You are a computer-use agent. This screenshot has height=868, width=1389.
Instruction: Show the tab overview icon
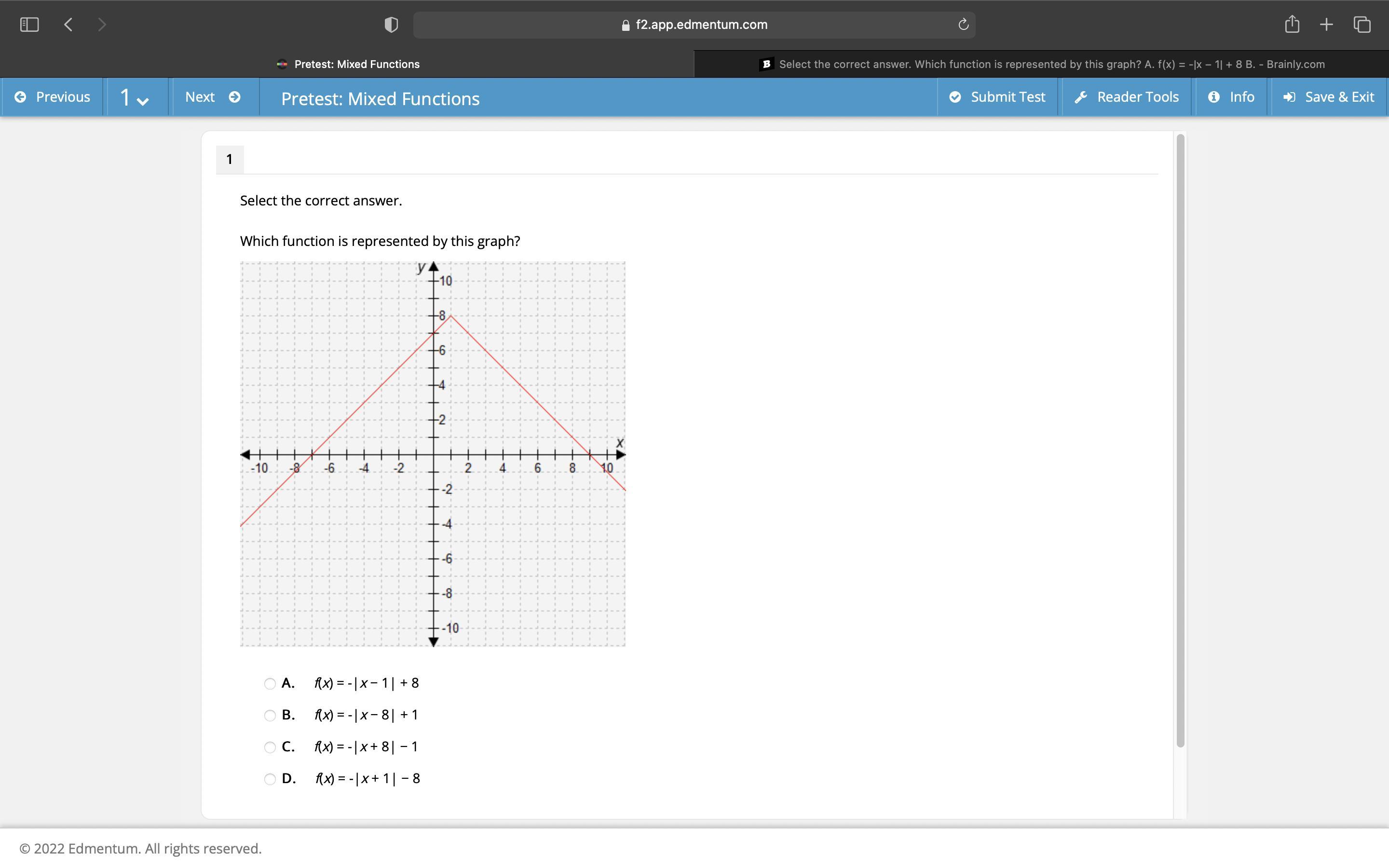pyautogui.click(x=1362, y=25)
